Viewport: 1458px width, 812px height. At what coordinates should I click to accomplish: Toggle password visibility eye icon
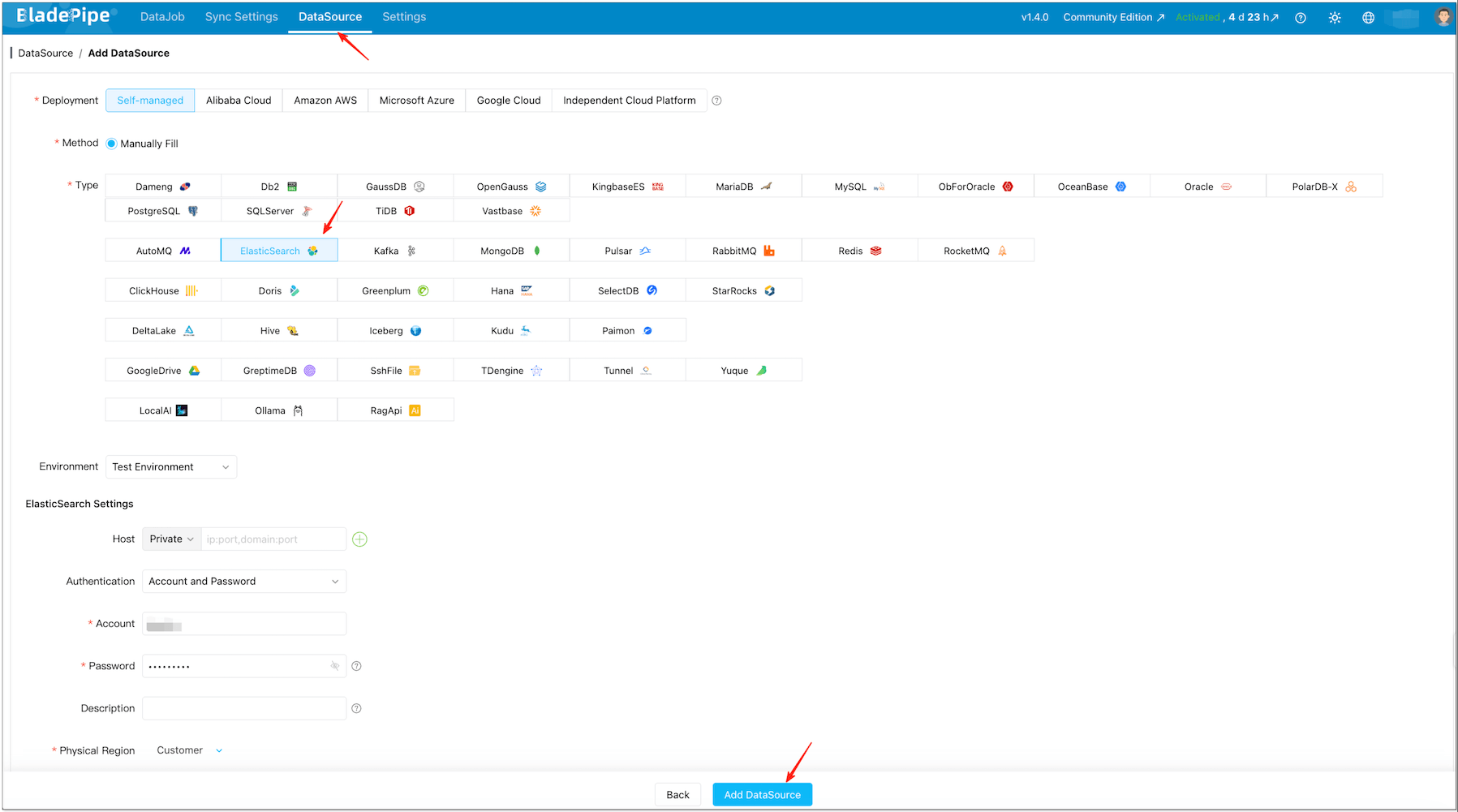click(334, 665)
